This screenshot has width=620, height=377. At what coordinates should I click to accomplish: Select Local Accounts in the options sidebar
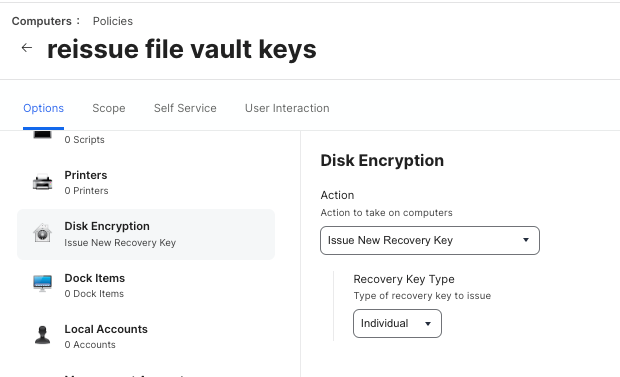146,337
